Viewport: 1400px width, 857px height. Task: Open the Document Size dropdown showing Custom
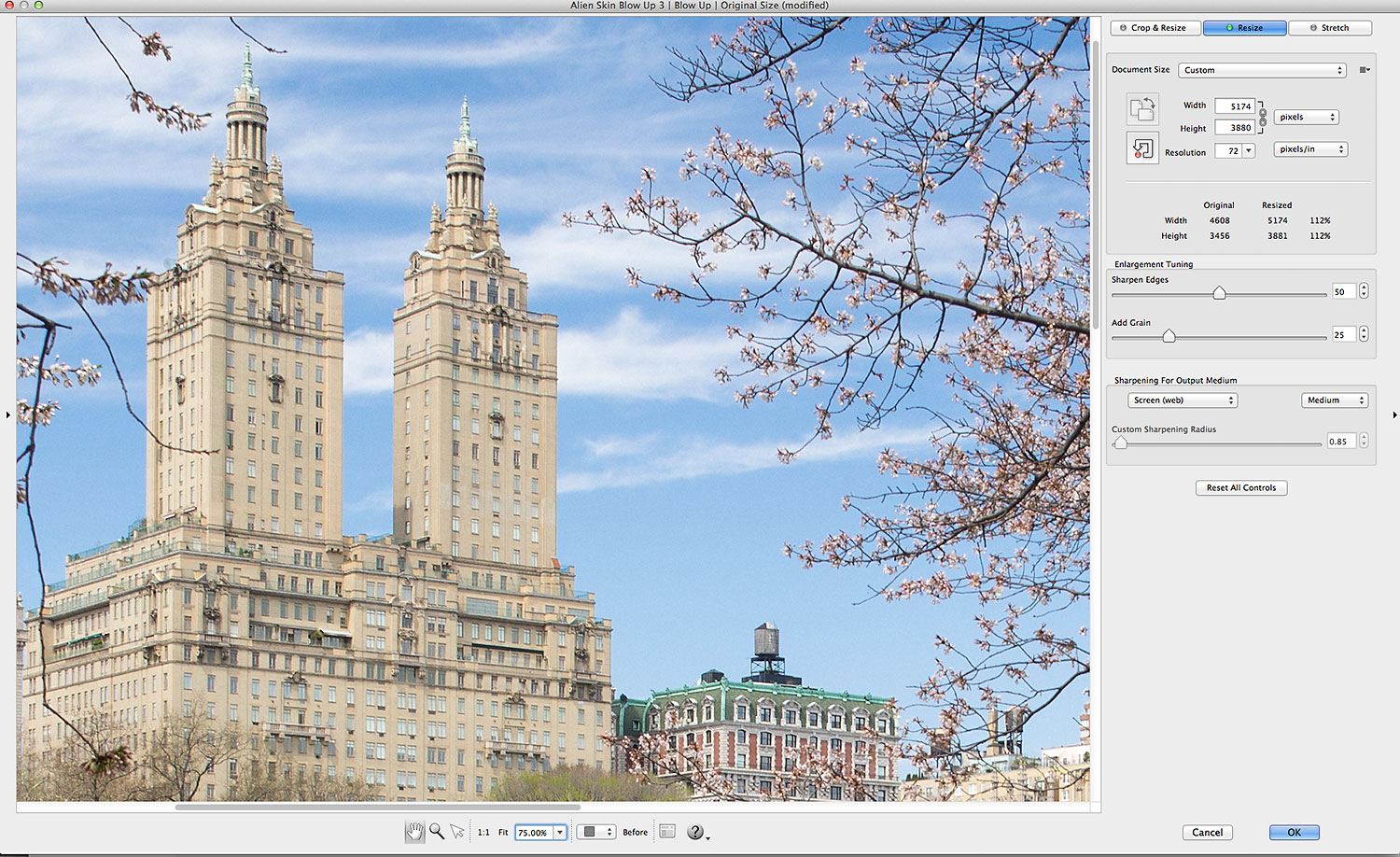[x=1262, y=69]
